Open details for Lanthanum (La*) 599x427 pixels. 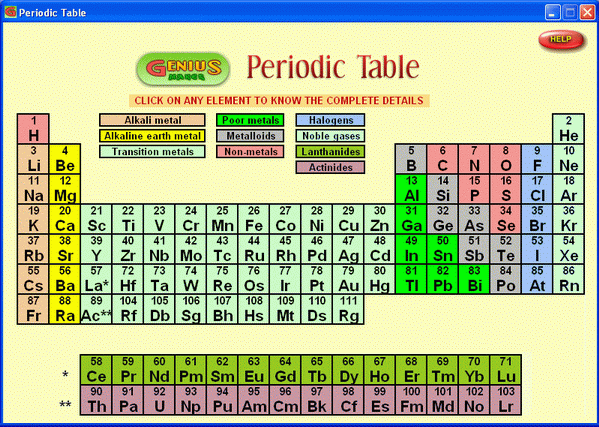click(x=96, y=279)
